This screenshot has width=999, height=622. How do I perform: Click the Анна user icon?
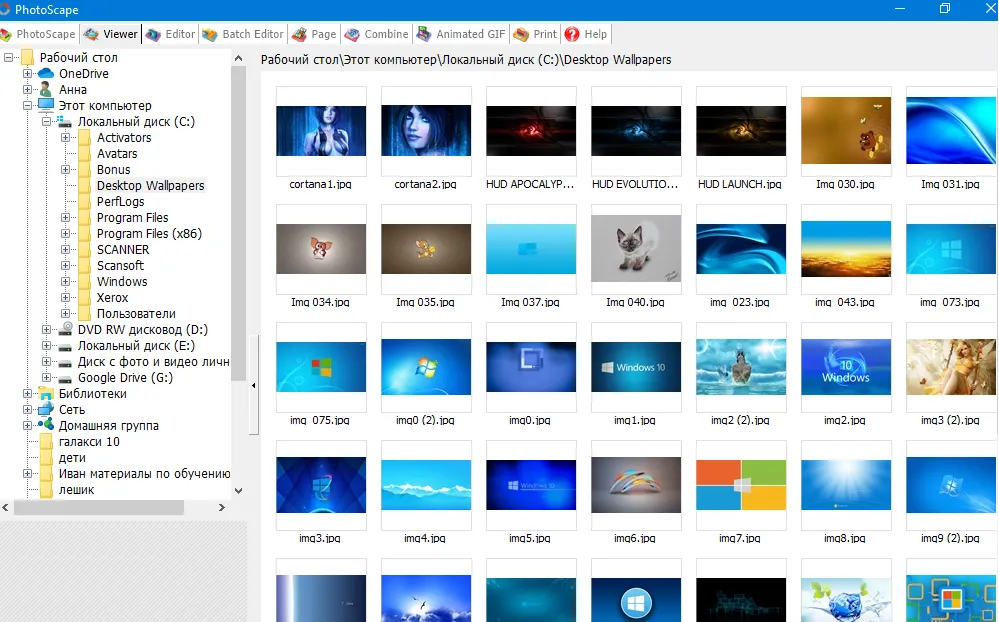point(46,89)
